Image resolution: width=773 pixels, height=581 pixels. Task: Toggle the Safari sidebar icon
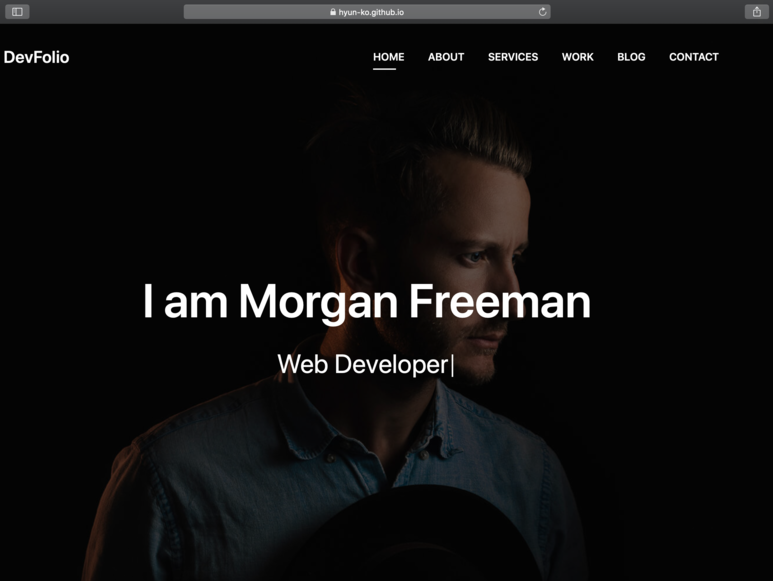(x=17, y=12)
